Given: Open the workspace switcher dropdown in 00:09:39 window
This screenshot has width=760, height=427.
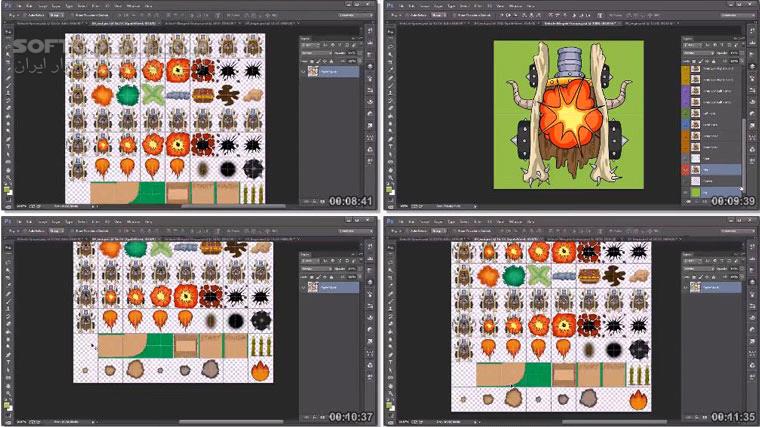Looking at the screenshot, I should 738,15.
